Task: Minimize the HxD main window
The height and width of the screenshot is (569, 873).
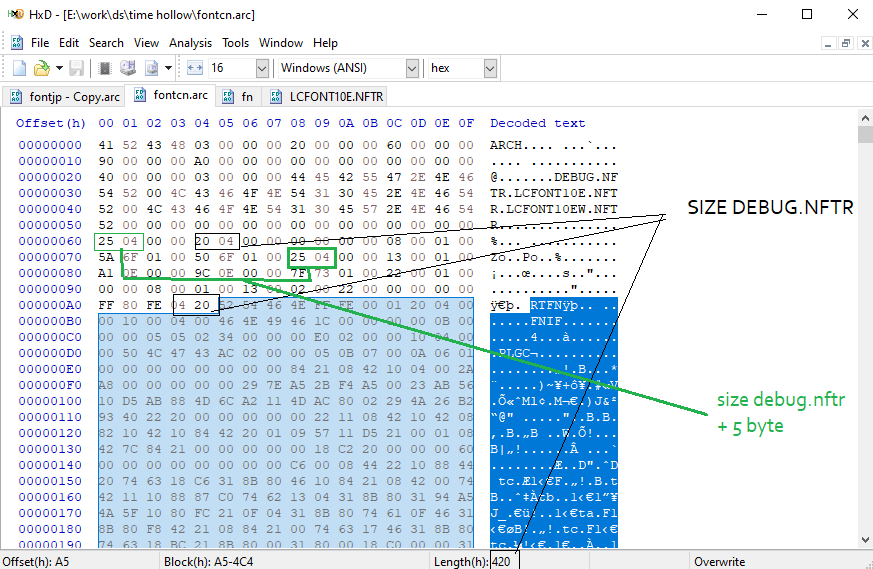Action: click(x=762, y=14)
